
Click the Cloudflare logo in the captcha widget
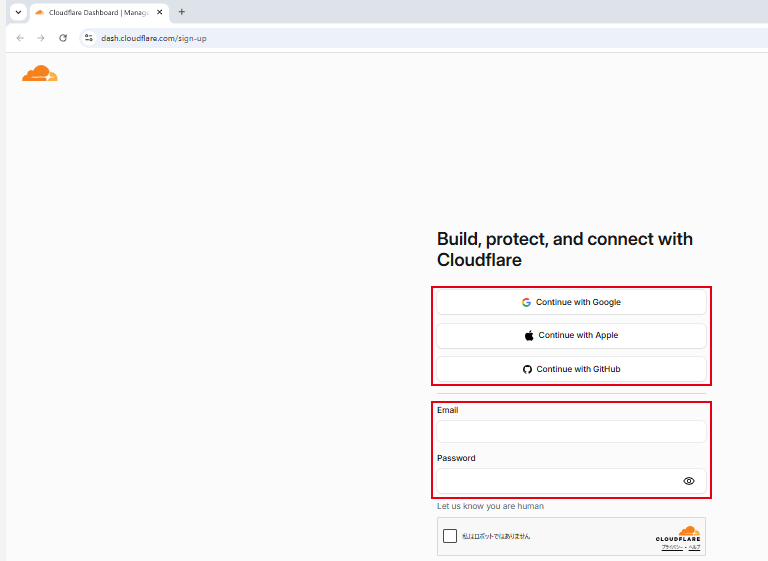point(678,534)
